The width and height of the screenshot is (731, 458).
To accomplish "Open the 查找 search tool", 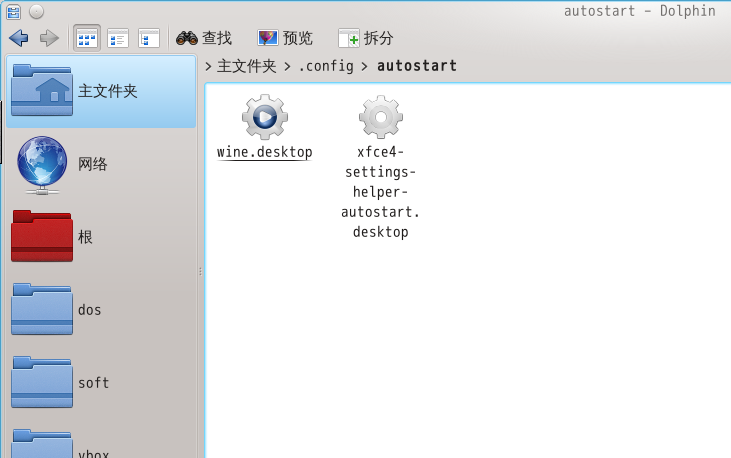I will pyautogui.click(x=204, y=38).
